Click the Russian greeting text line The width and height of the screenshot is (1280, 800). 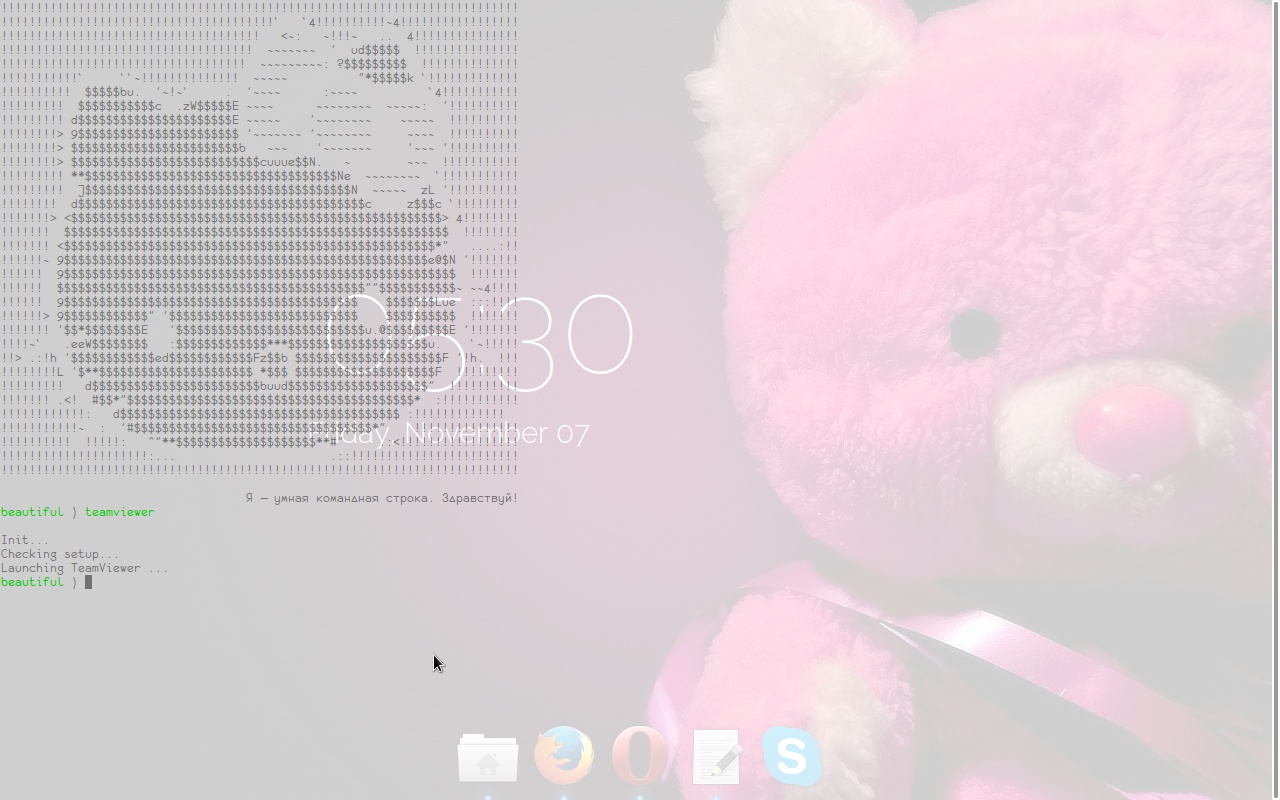click(382, 498)
